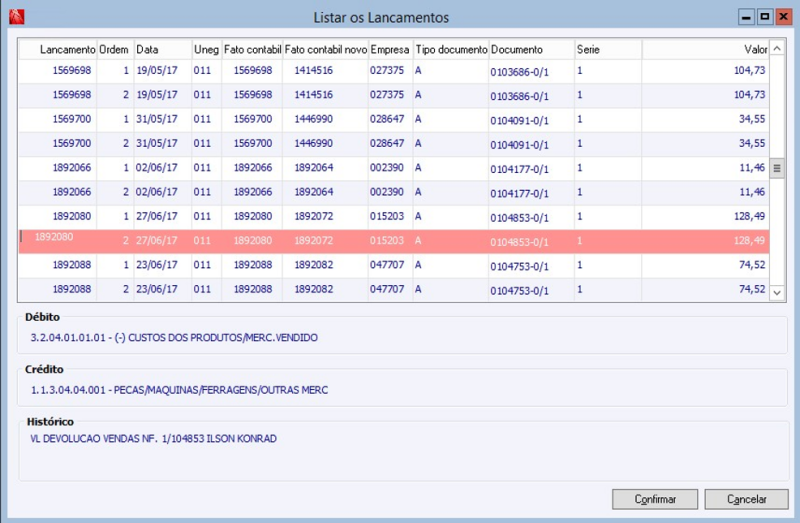Click date 31/05/17 in 1569700 Ordem 2 row
Image resolution: width=800 pixels, height=523 pixels.
tap(157, 143)
